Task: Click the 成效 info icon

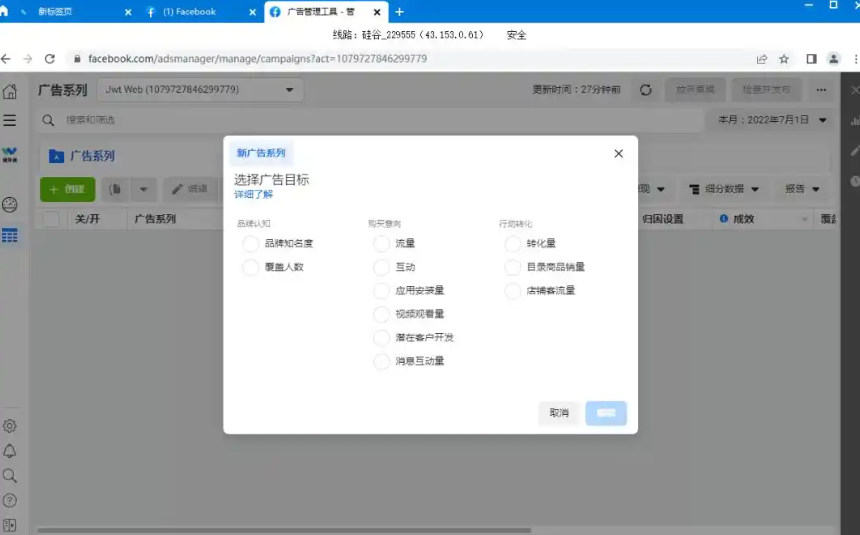Action: point(723,218)
